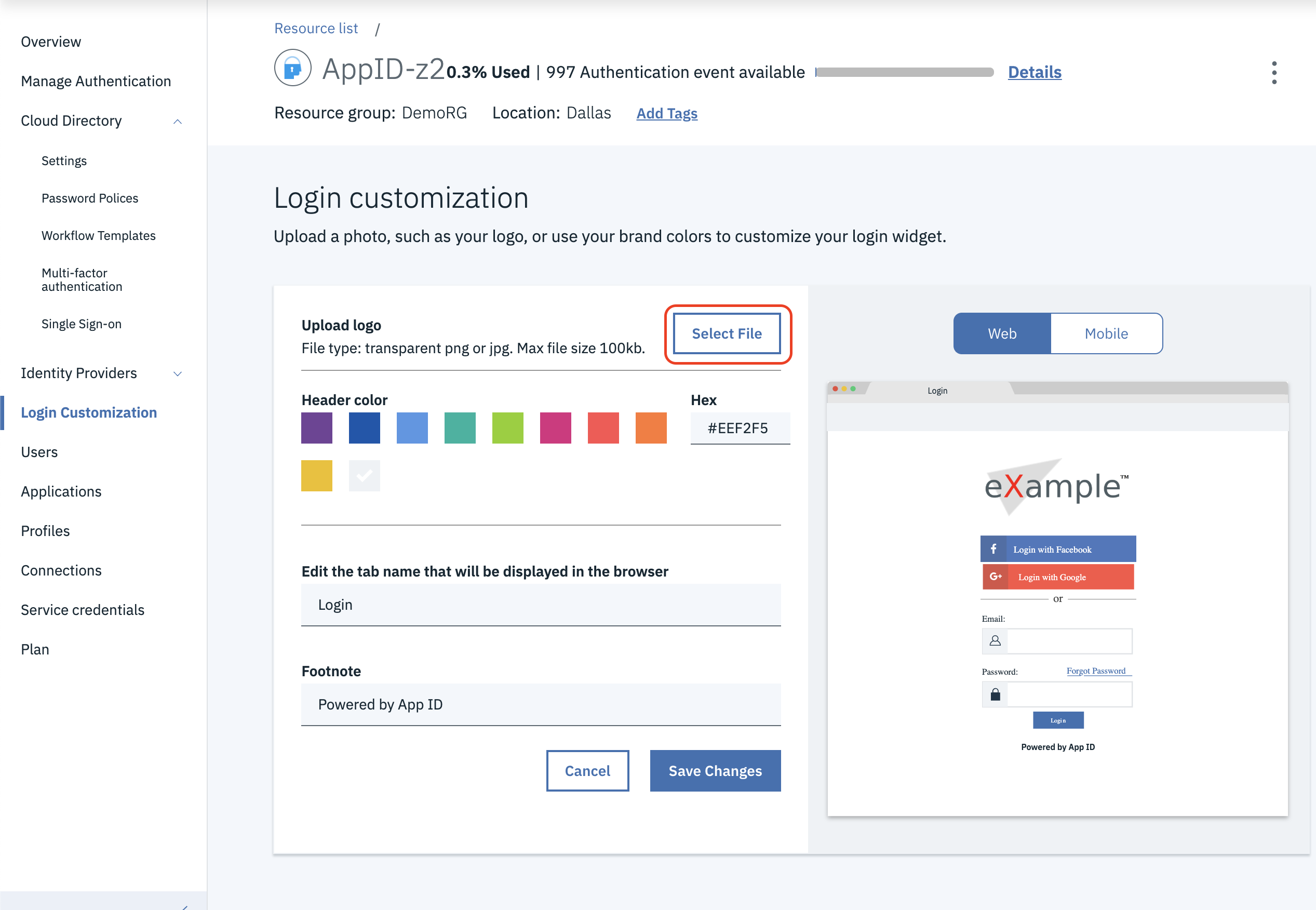The width and height of the screenshot is (1316, 910).
Task: Click the 'Dallas' location text
Action: tap(588, 113)
